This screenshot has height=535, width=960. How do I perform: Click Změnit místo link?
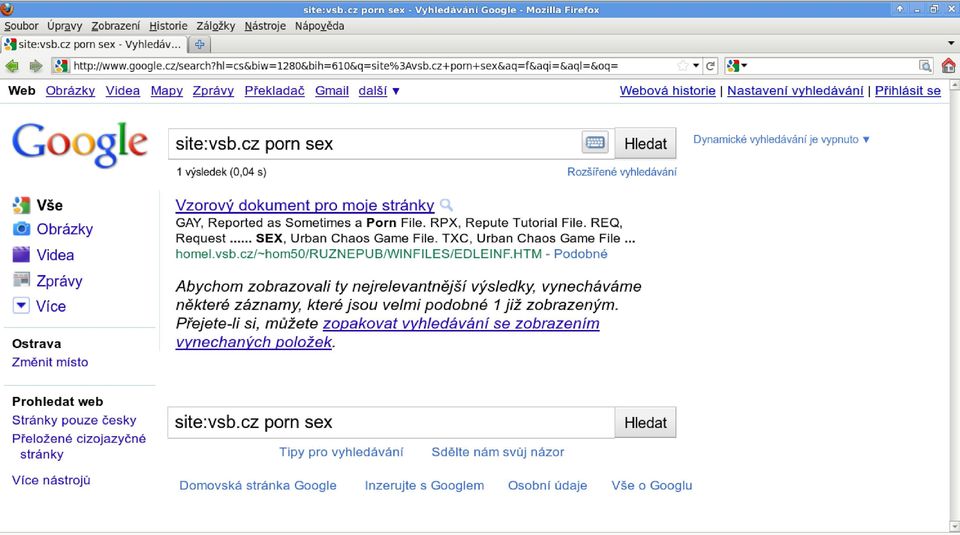coord(50,362)
